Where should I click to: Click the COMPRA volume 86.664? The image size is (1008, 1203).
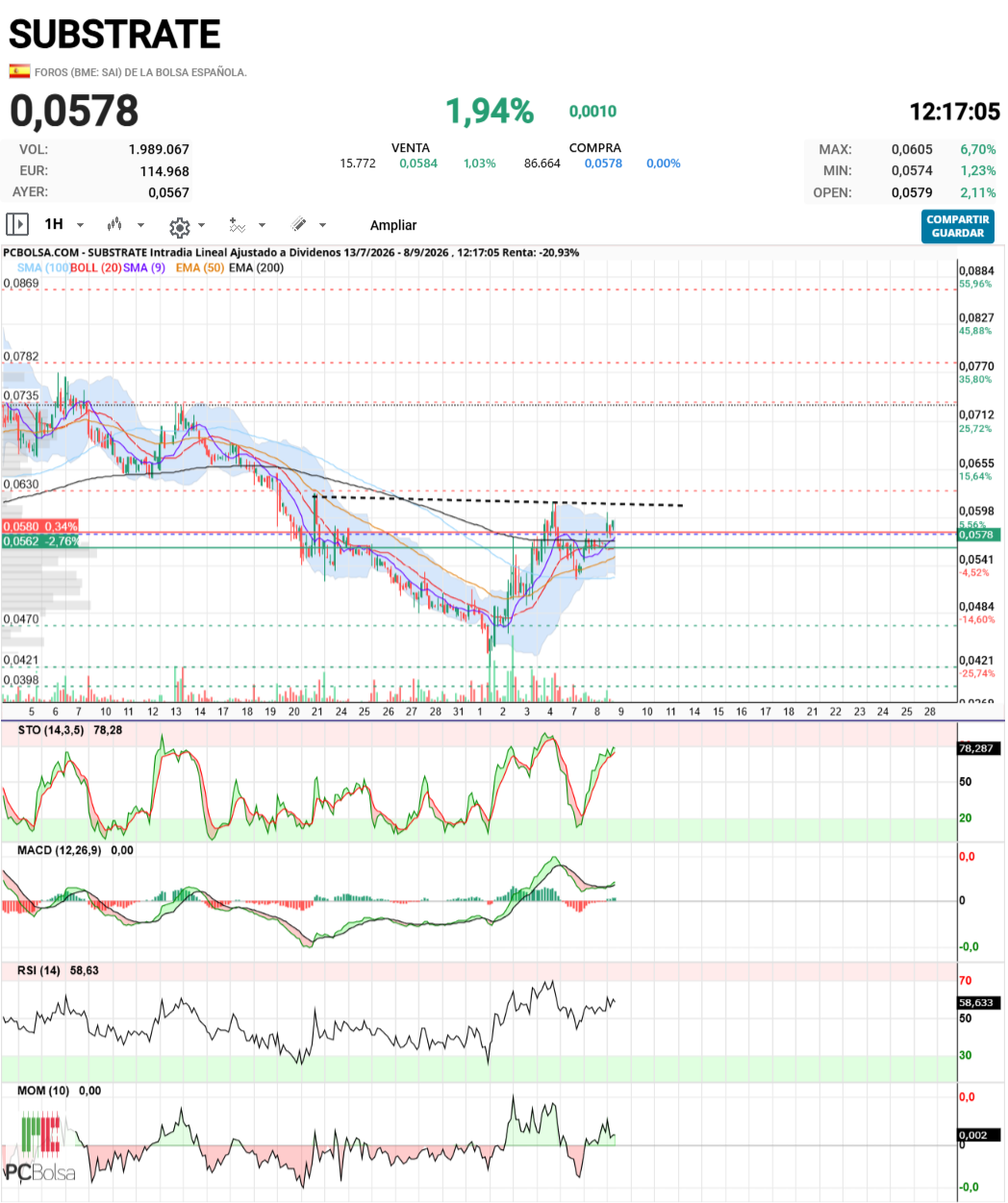pos(542,163)
